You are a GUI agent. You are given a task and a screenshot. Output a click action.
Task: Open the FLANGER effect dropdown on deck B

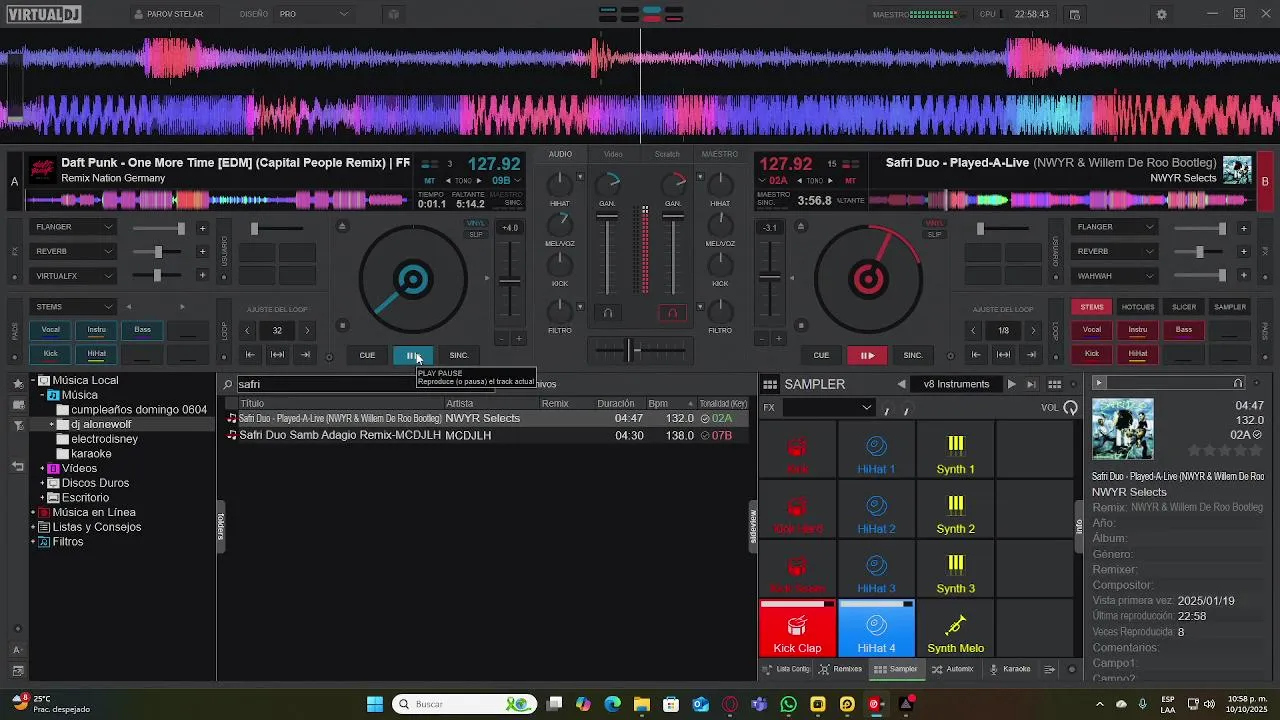coord(1115,227)
